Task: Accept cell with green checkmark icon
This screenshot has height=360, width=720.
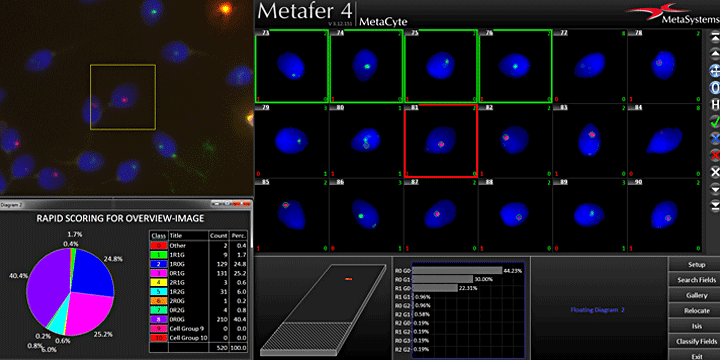Action: [714, 121]
